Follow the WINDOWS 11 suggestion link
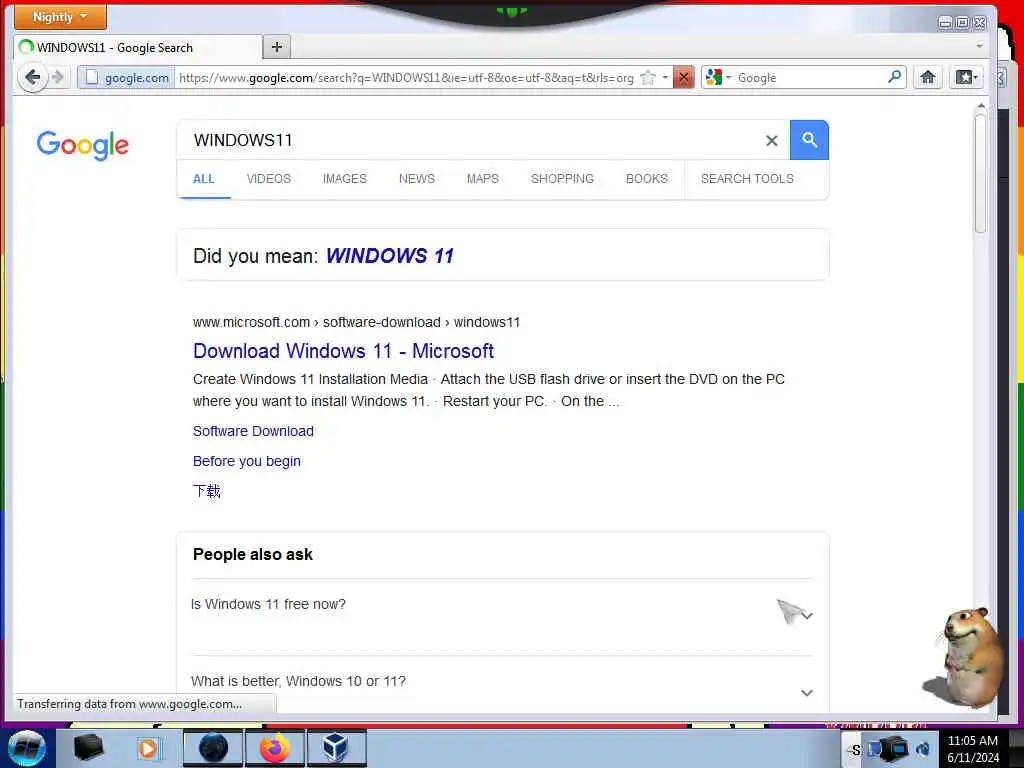This screenshot has width=1024, height=768. (390, 256)
